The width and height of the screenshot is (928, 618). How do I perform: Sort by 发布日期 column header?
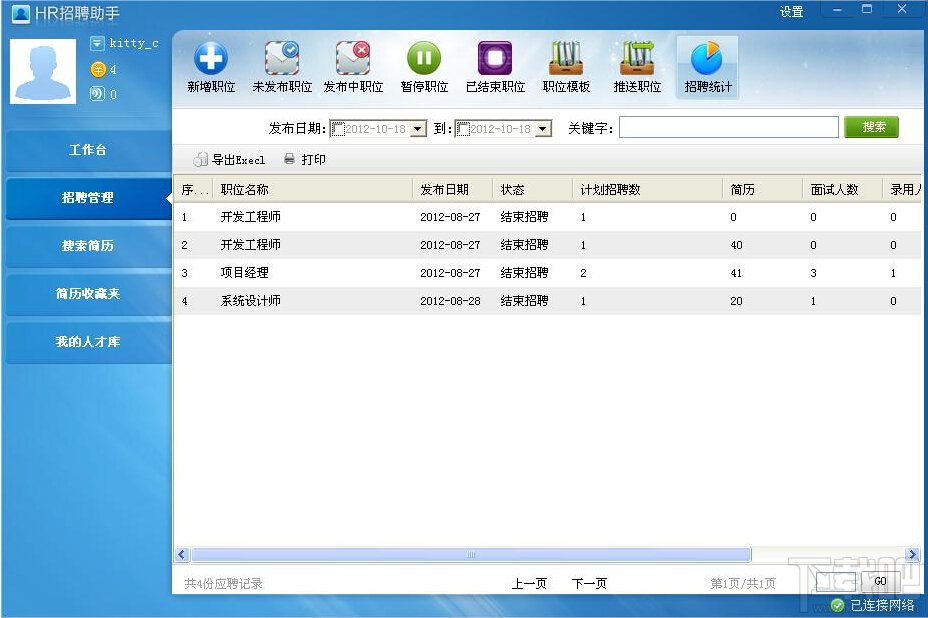point(452,189)
